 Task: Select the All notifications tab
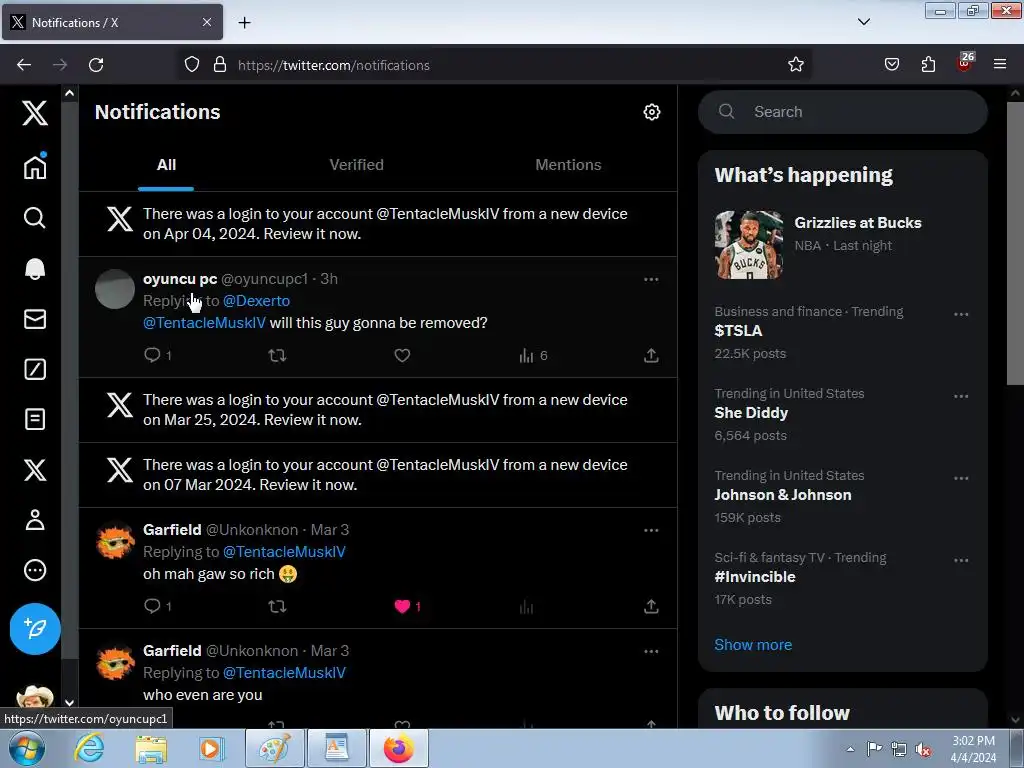[166, 165]
